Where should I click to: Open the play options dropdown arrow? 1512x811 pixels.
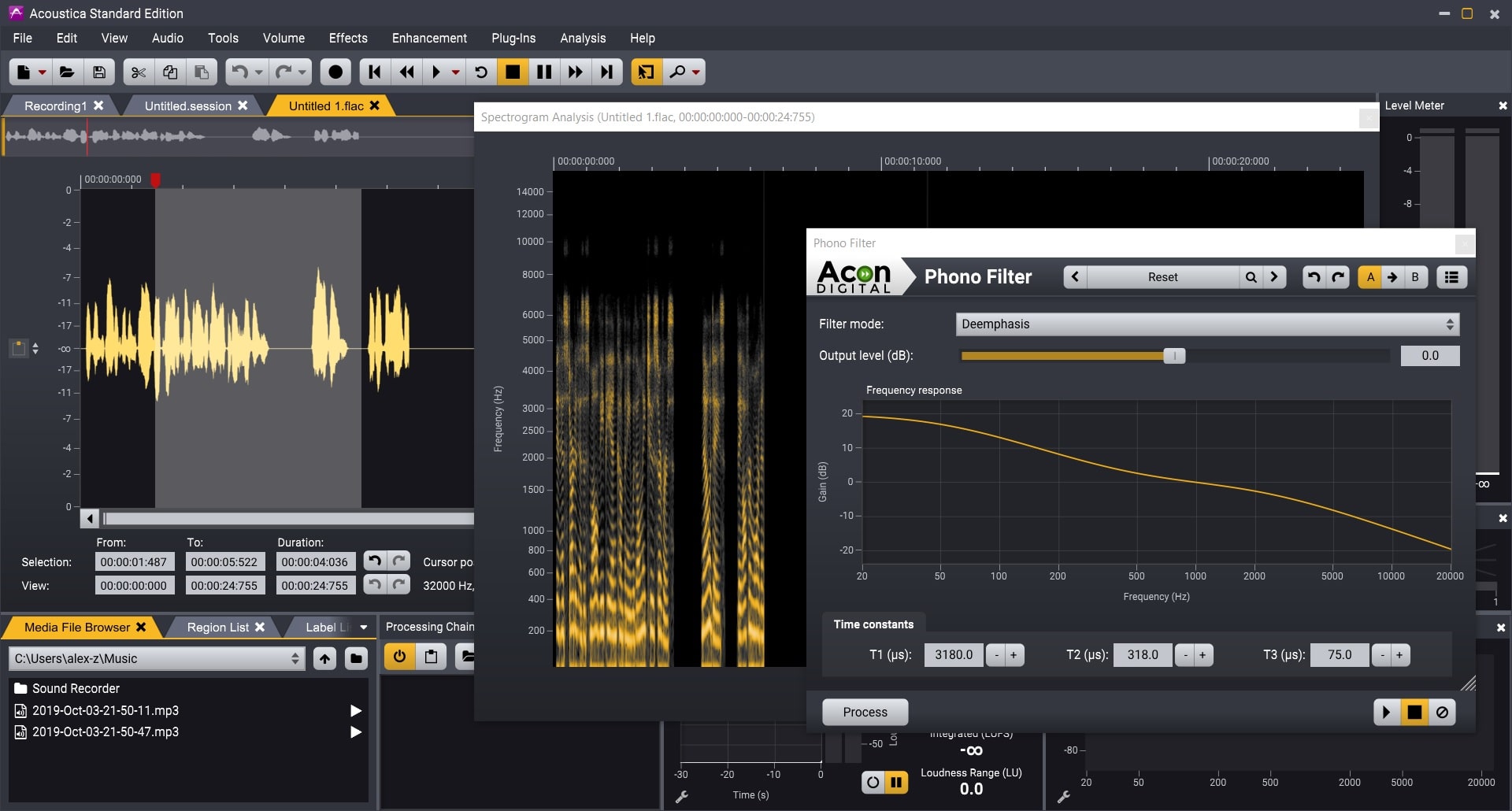point(455,72)
